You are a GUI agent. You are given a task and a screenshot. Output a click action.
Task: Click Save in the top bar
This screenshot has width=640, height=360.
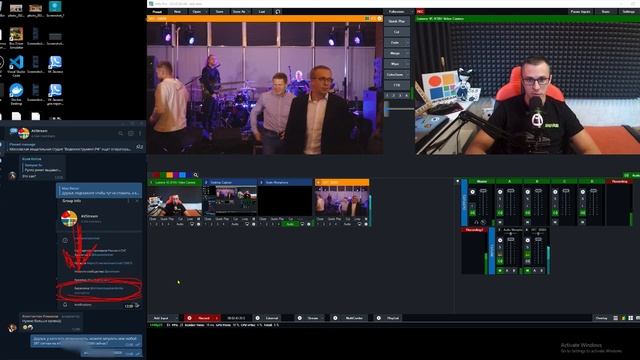[220, 11]
